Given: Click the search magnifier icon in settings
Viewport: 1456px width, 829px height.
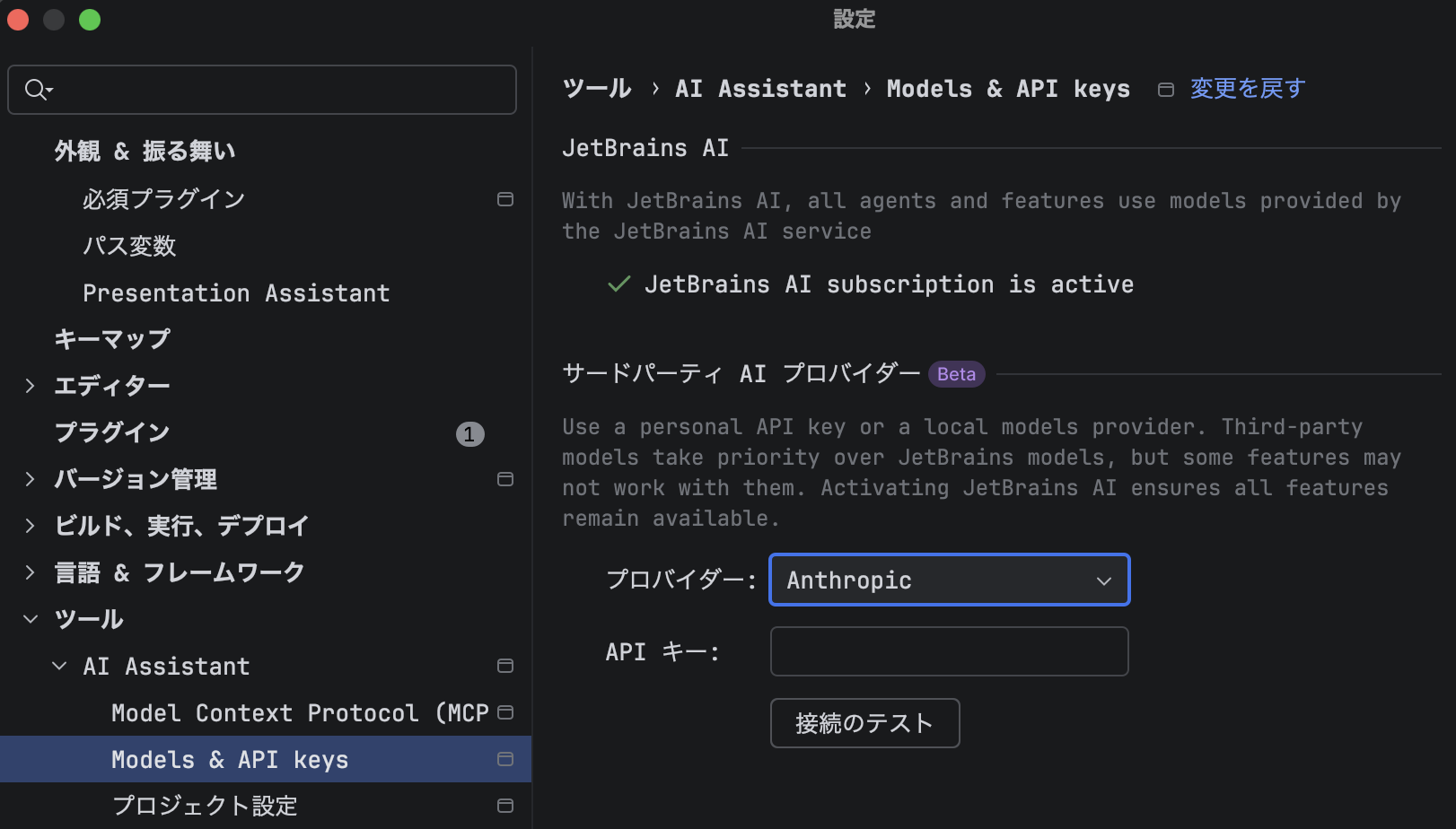Looking at the screenshot, I should 38,90.
